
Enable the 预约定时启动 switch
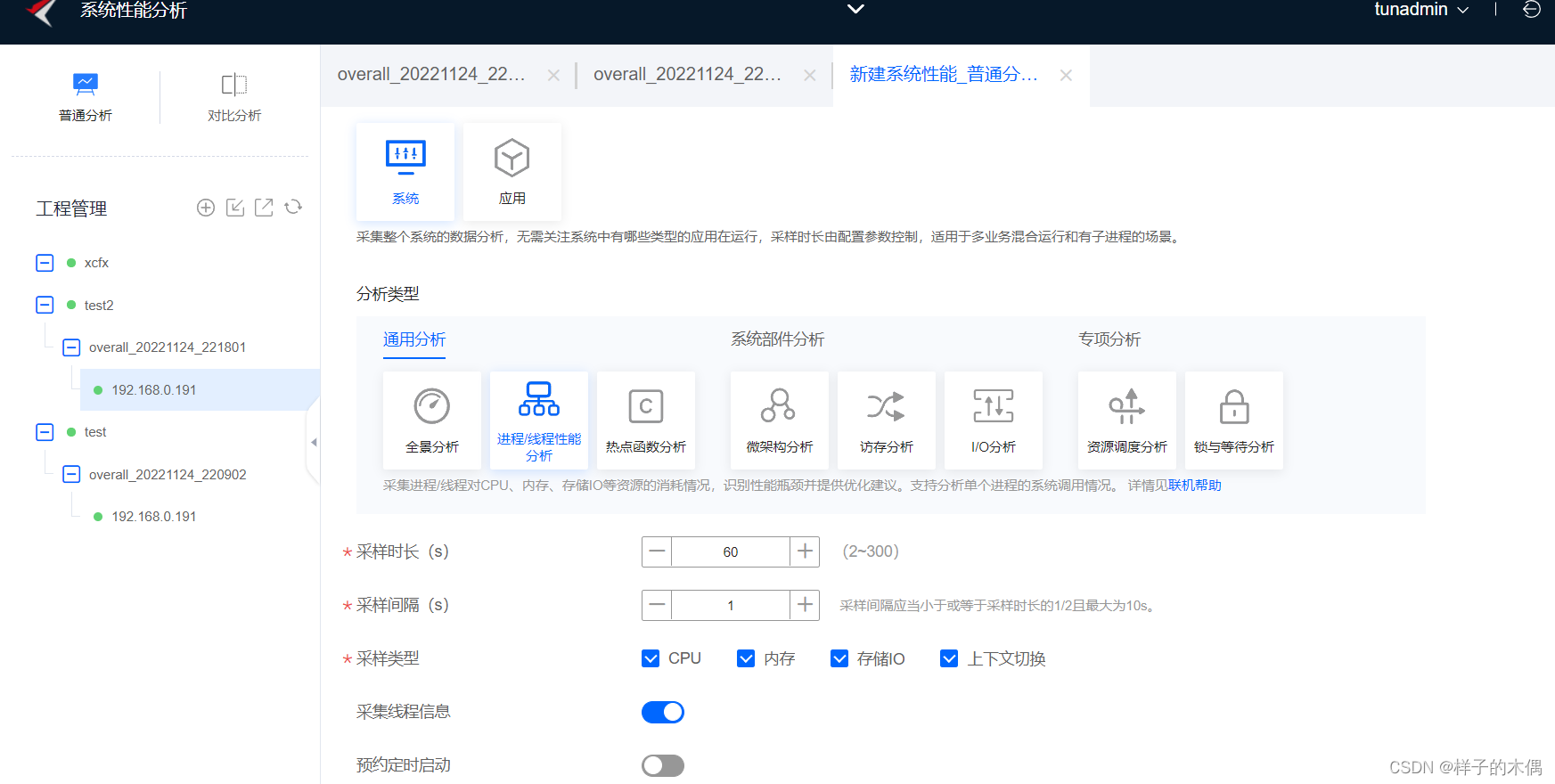663,765
